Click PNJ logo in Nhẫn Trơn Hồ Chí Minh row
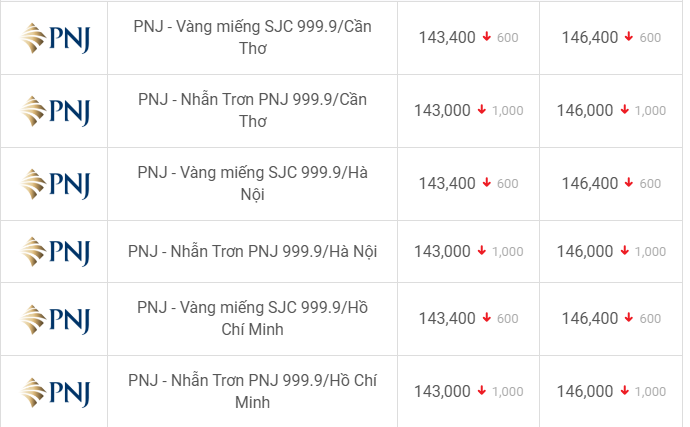The height and width of the screenshot is (427, 690). [x=55, y=392]
